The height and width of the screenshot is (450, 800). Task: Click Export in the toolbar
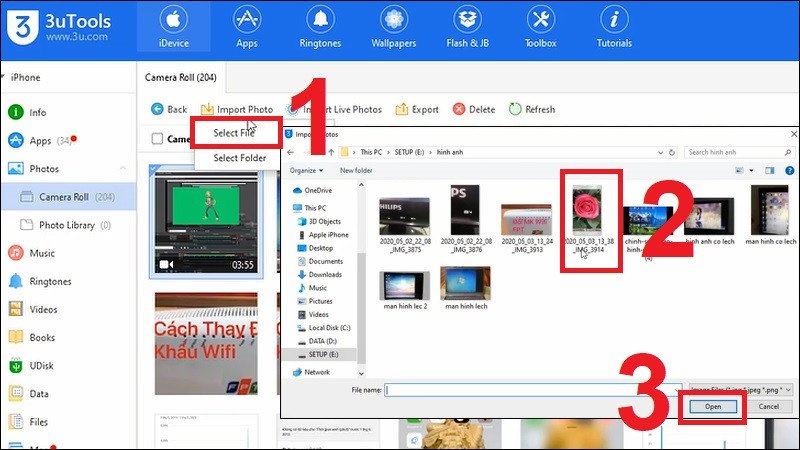[417, 109]
